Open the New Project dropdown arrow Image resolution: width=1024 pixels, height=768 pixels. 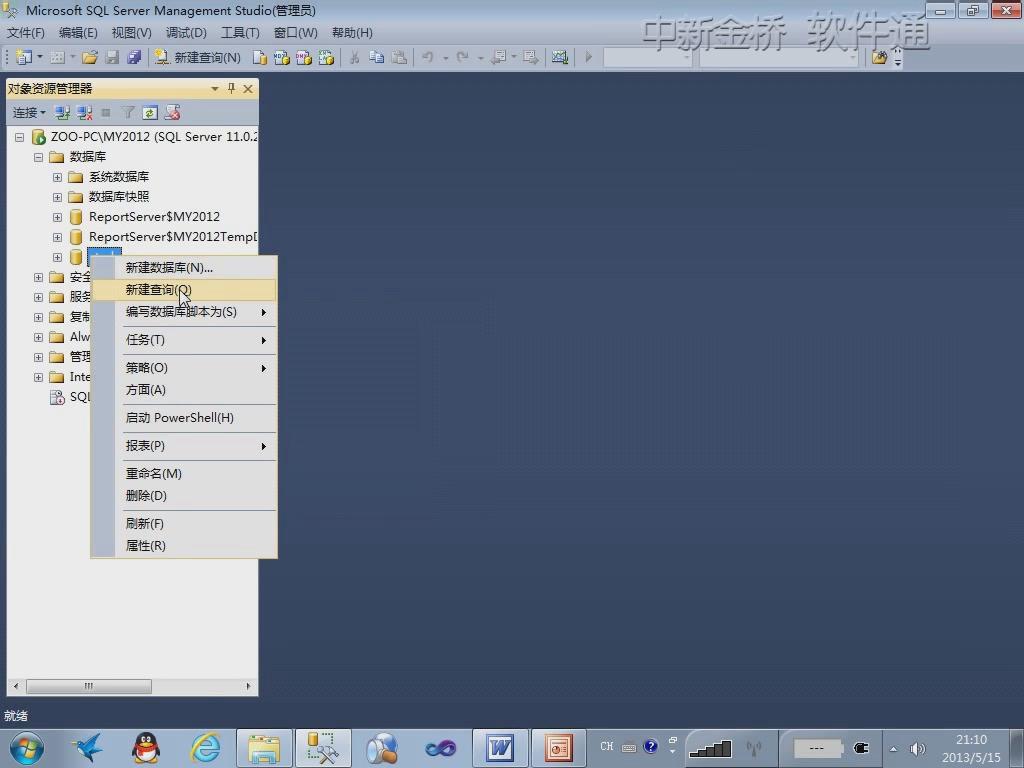39,57
